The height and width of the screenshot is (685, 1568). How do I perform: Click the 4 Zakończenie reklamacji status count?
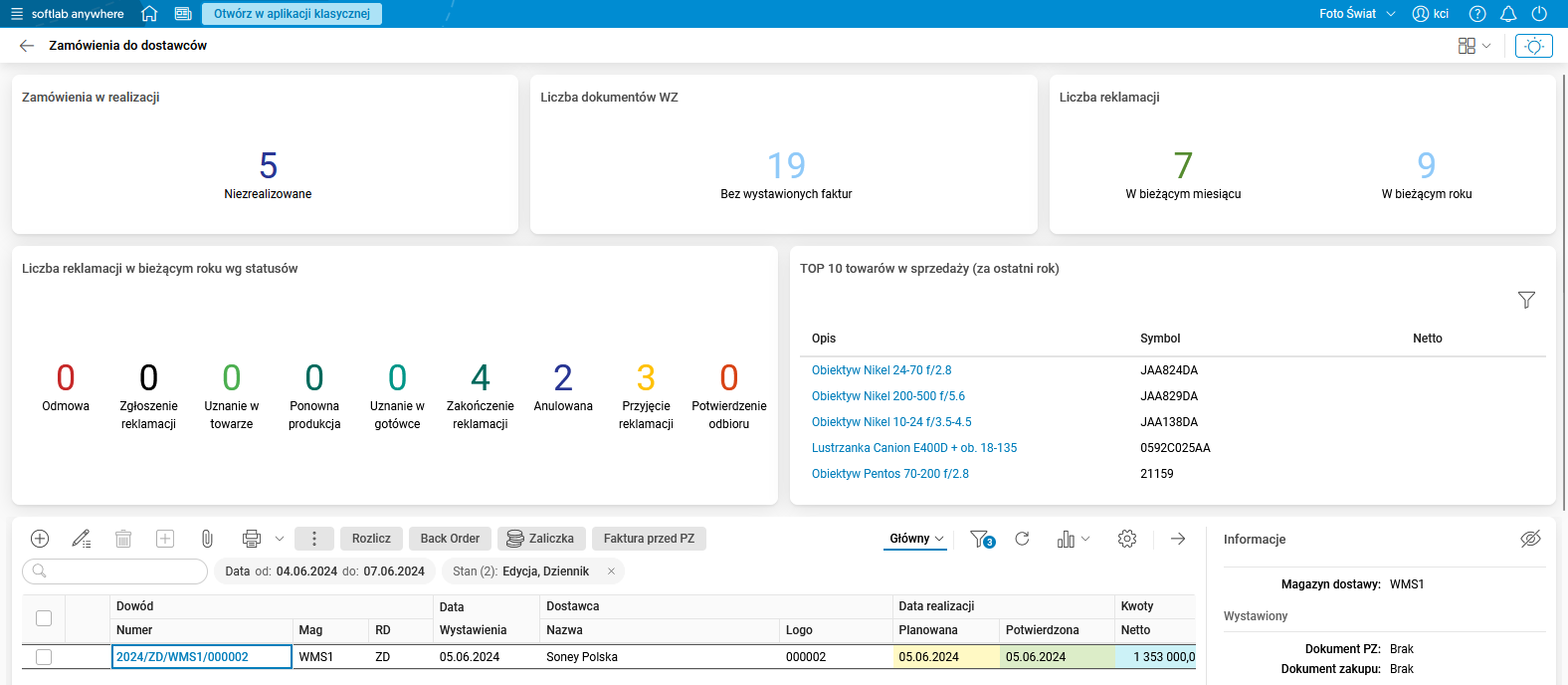click(481, 378)
